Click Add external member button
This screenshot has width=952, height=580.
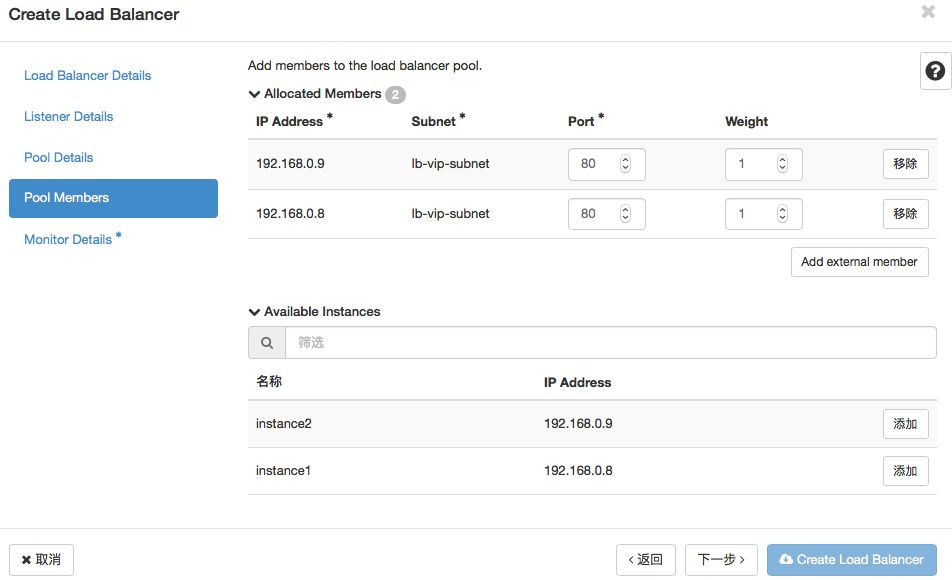pos(859,261)
